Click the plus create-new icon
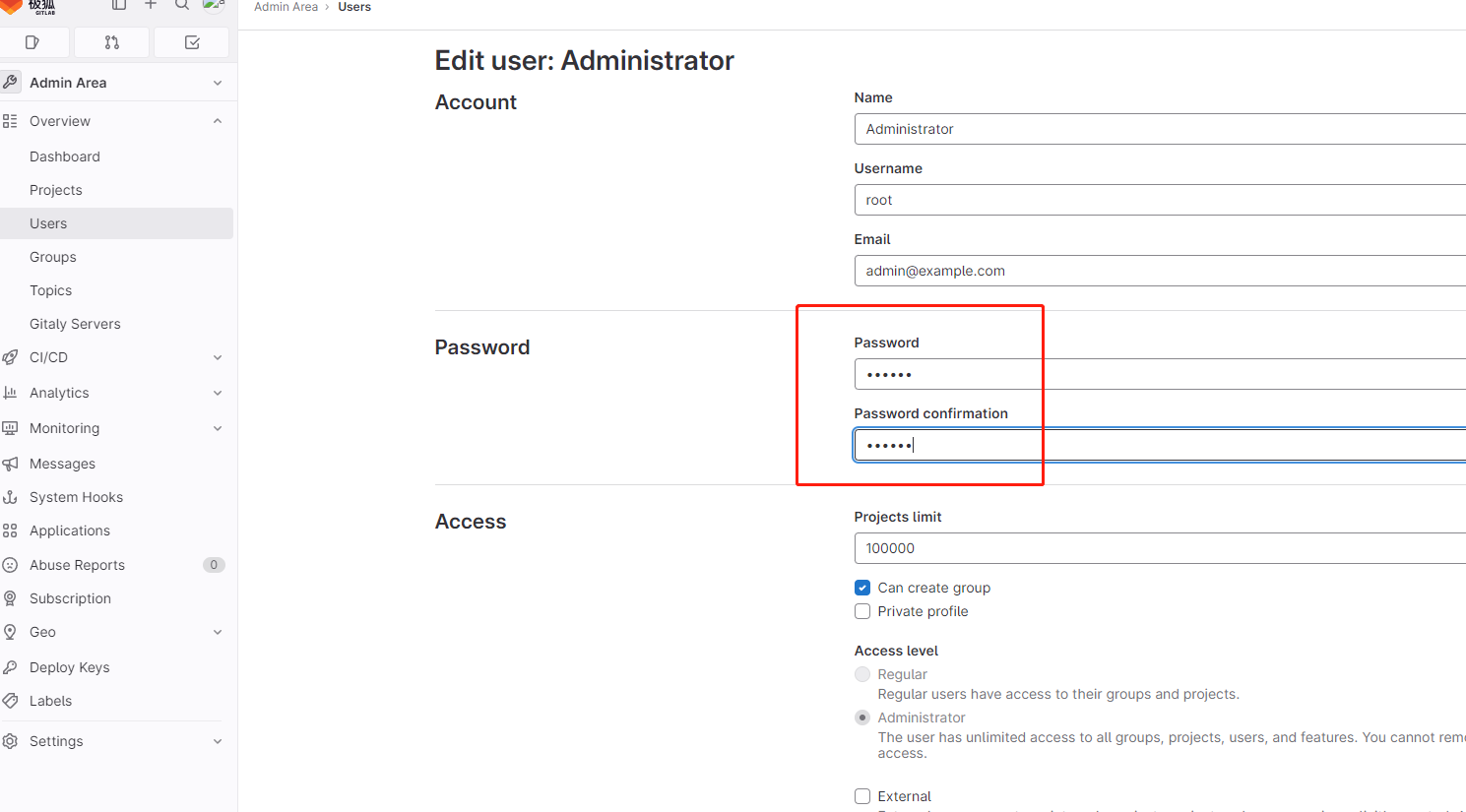The width and height of the screenshot is (1466, 812). 151,5
